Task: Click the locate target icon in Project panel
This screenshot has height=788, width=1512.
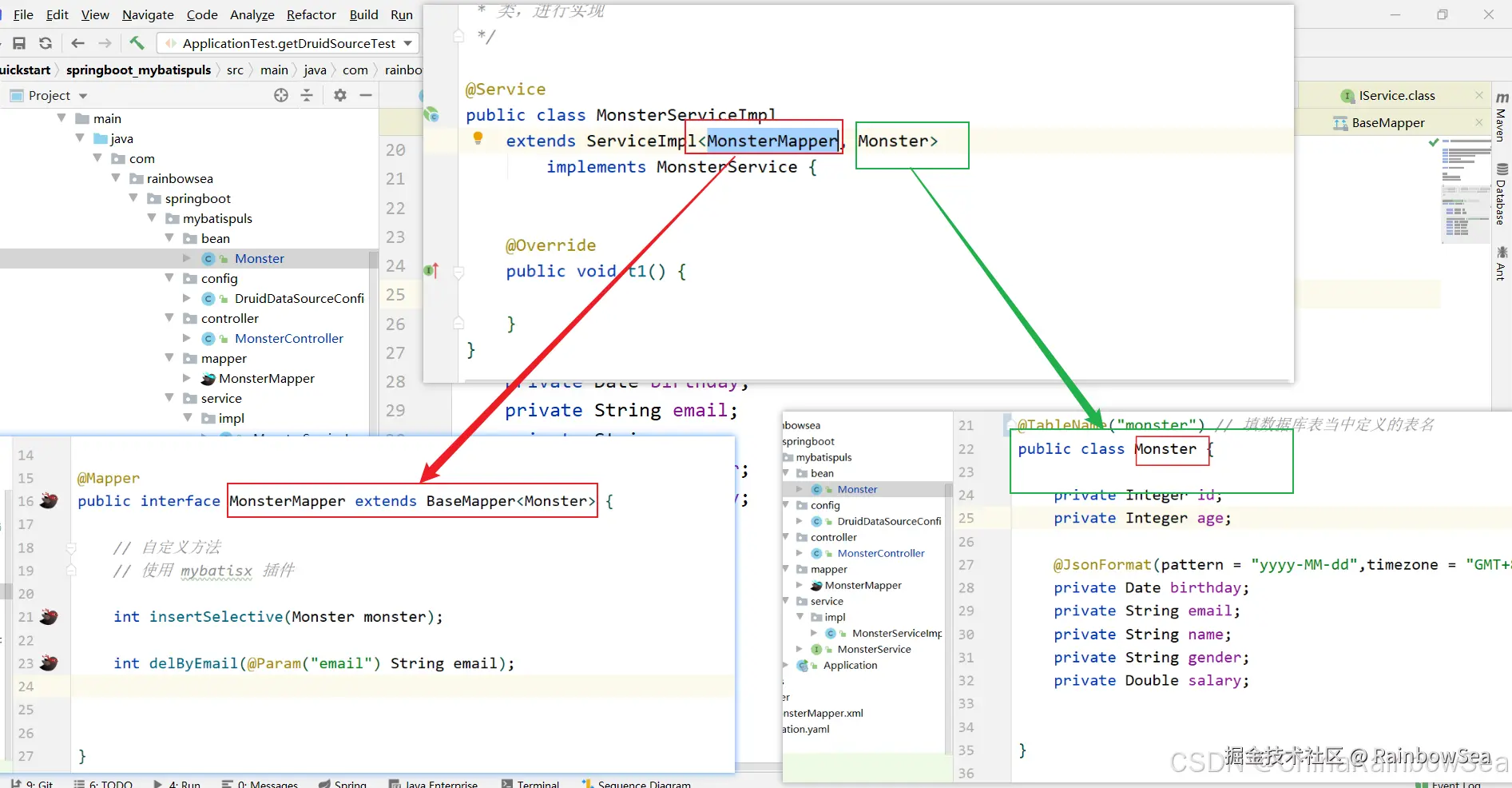Action: (x=281, y=95)
